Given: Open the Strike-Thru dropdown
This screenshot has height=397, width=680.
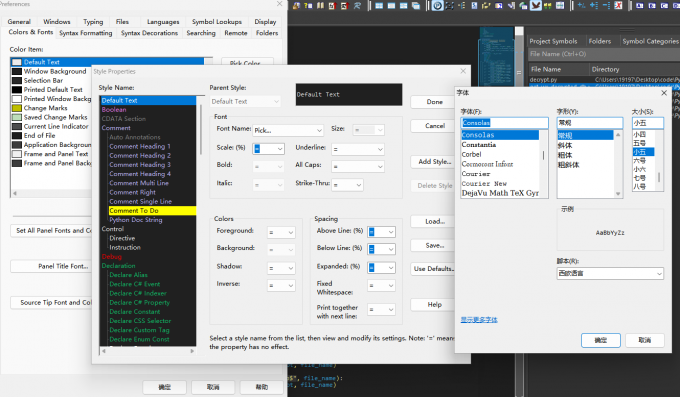Looking at the screenshot, I should tap(347, 185).
